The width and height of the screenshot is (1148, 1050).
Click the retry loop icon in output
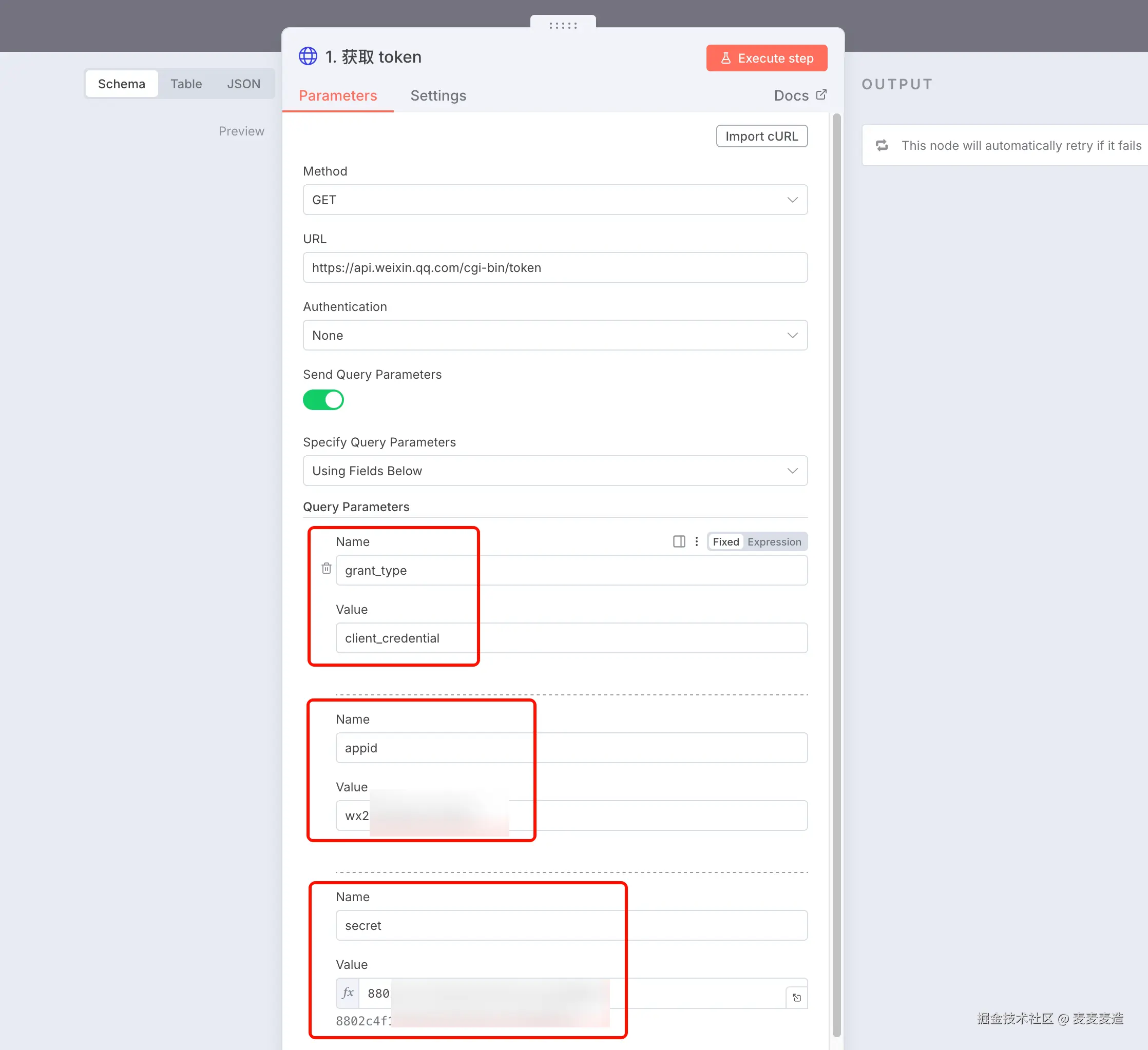click(882, 145)
